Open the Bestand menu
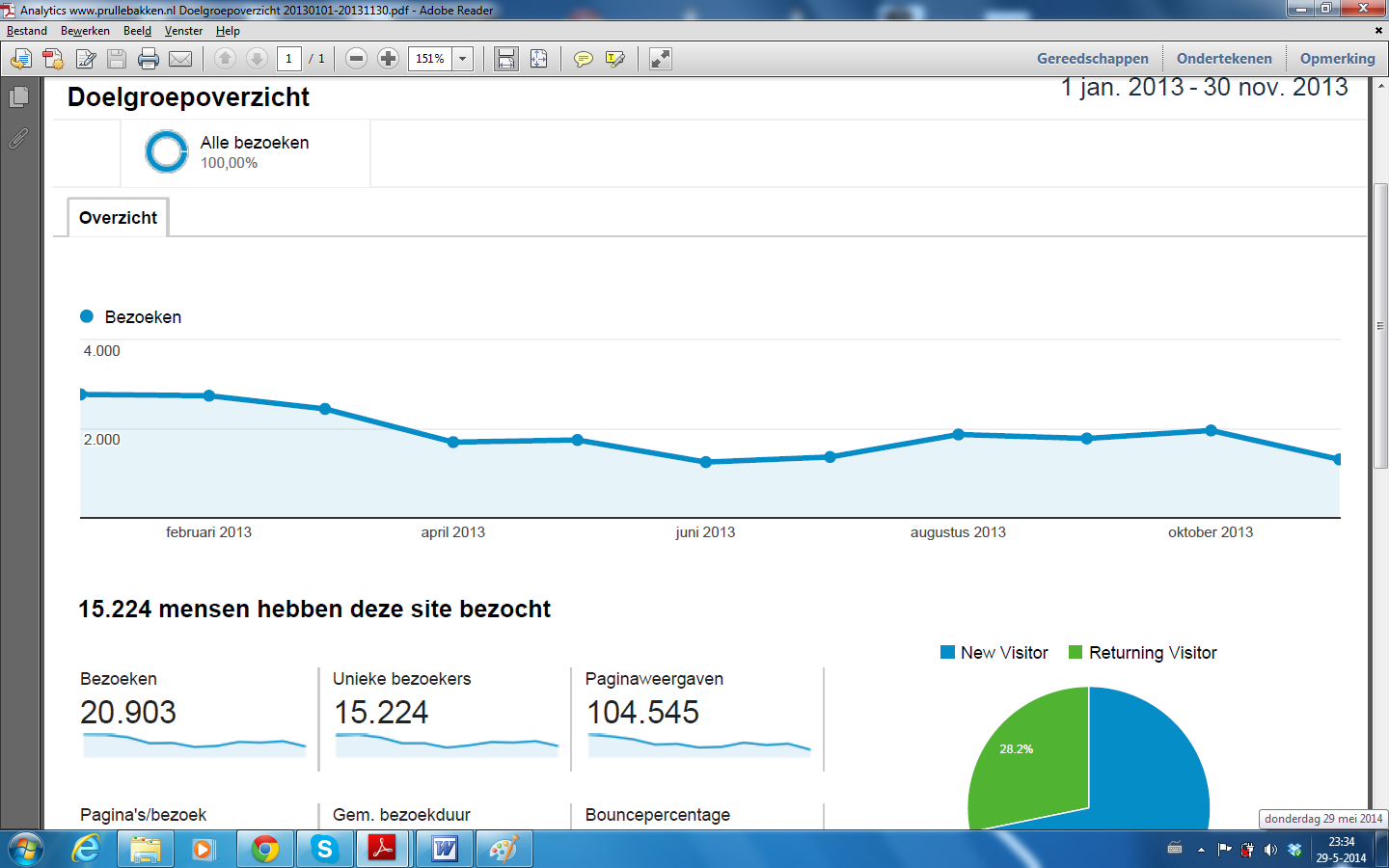 pos(27,31)
